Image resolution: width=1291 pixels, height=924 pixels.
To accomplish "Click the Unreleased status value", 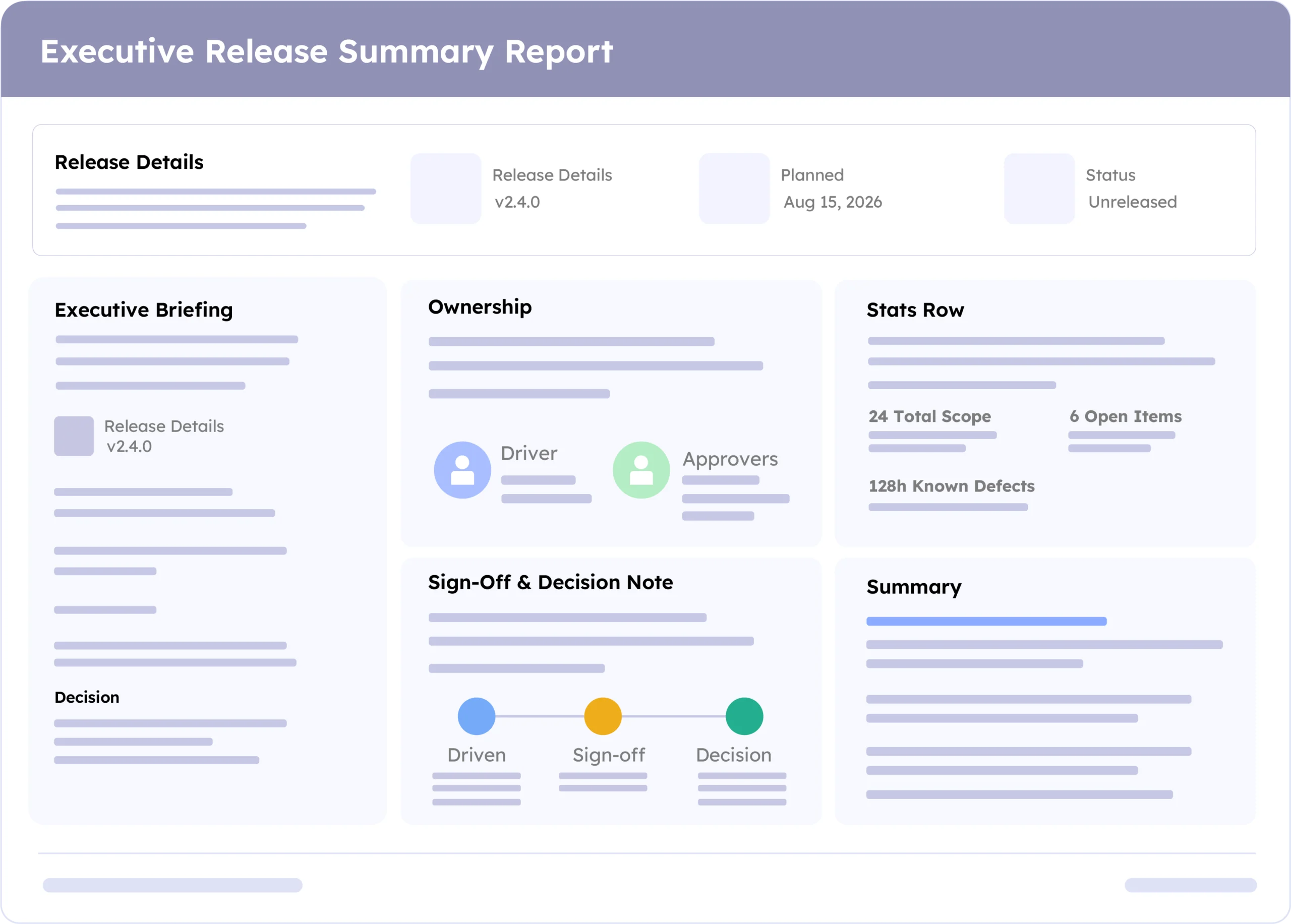I will tap(1132, 202).
